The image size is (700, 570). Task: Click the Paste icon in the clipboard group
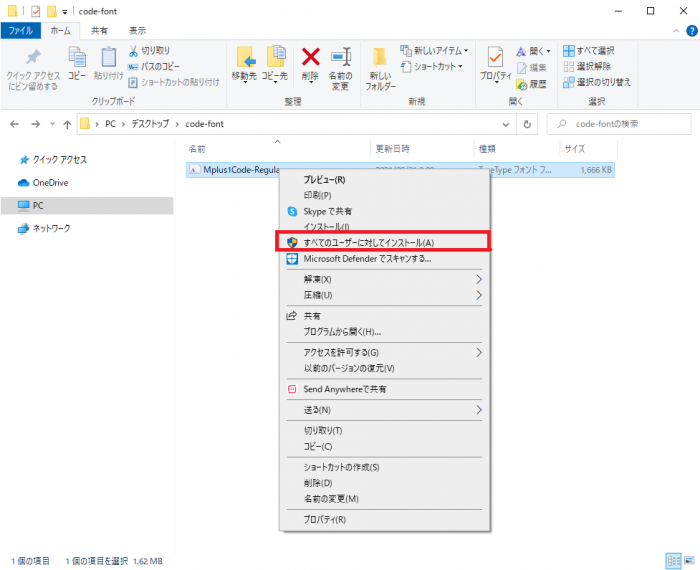[x=107, y=63]
